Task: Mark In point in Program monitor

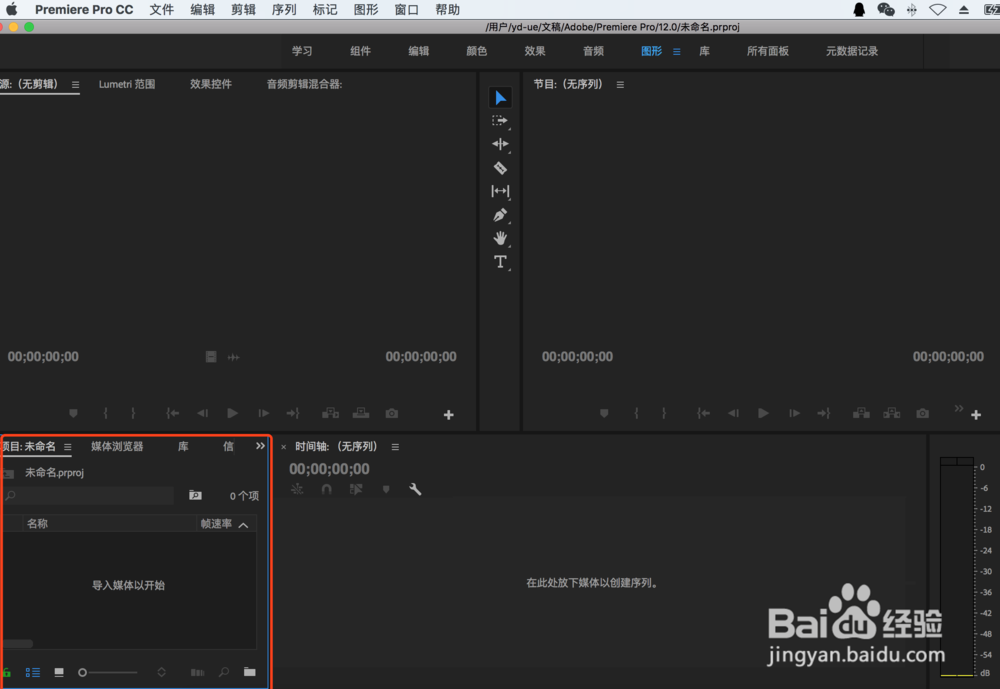Action: [636, 413]
